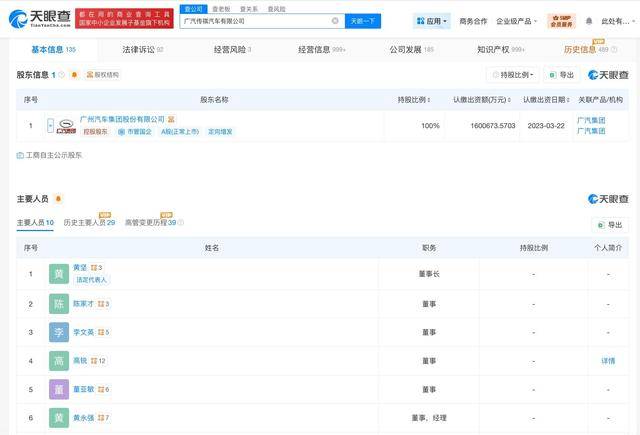This screenshot has height=435, width=640.
Task: Open the 持股比例 filter dropdown
Action: coord(513,75)
